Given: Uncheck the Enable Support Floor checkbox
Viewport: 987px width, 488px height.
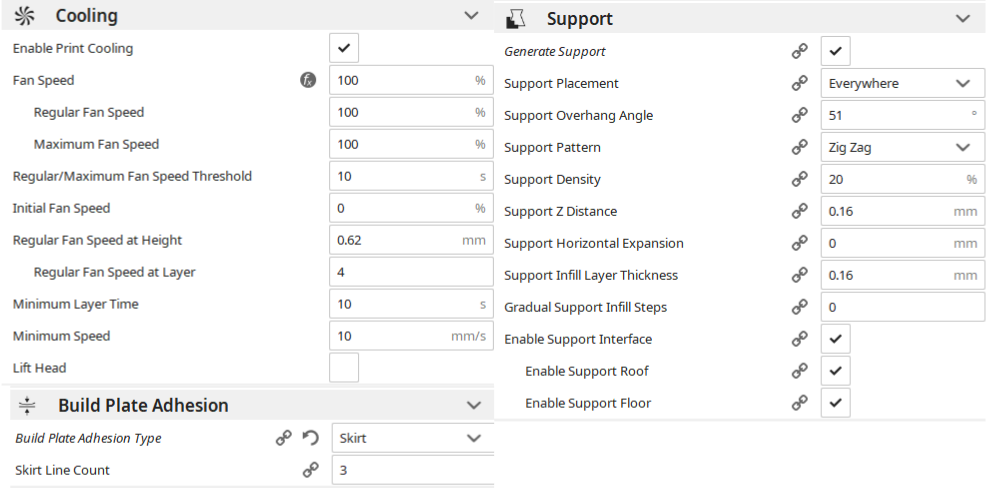Looking at the screenshot, I should point(835,403).
